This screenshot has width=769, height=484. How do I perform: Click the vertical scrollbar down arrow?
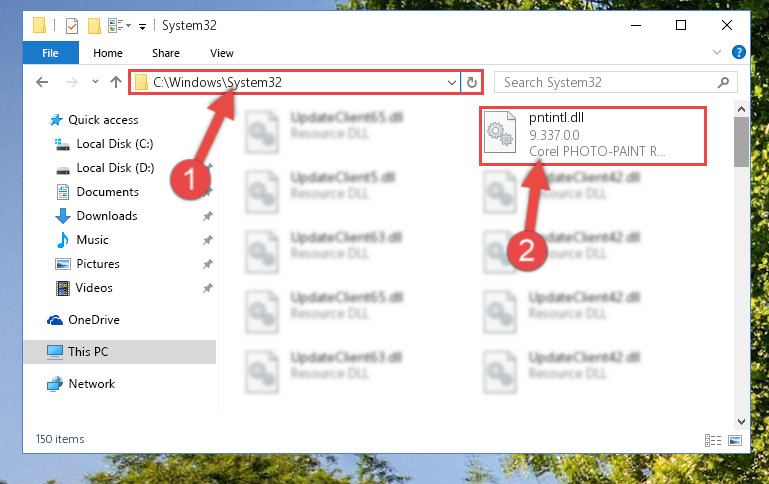coord(741,421)
